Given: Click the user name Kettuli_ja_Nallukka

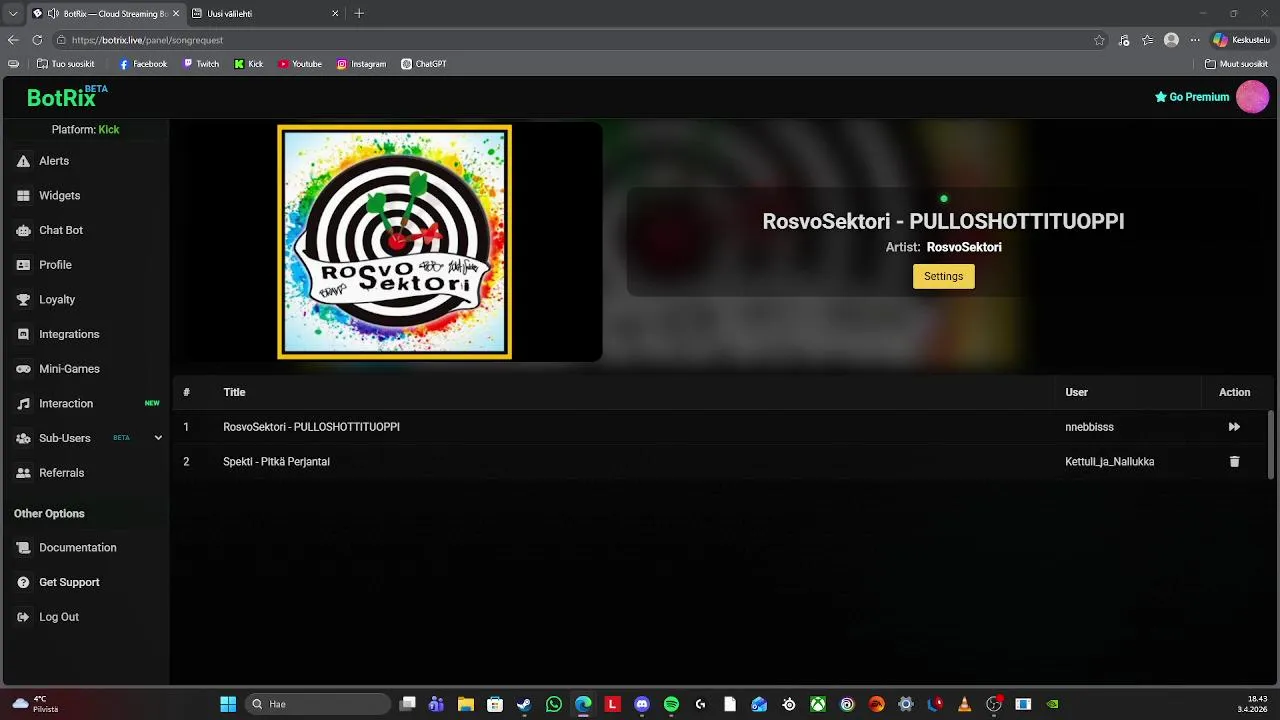Looking at the screenshot, I should click(x=1109, y=462).
